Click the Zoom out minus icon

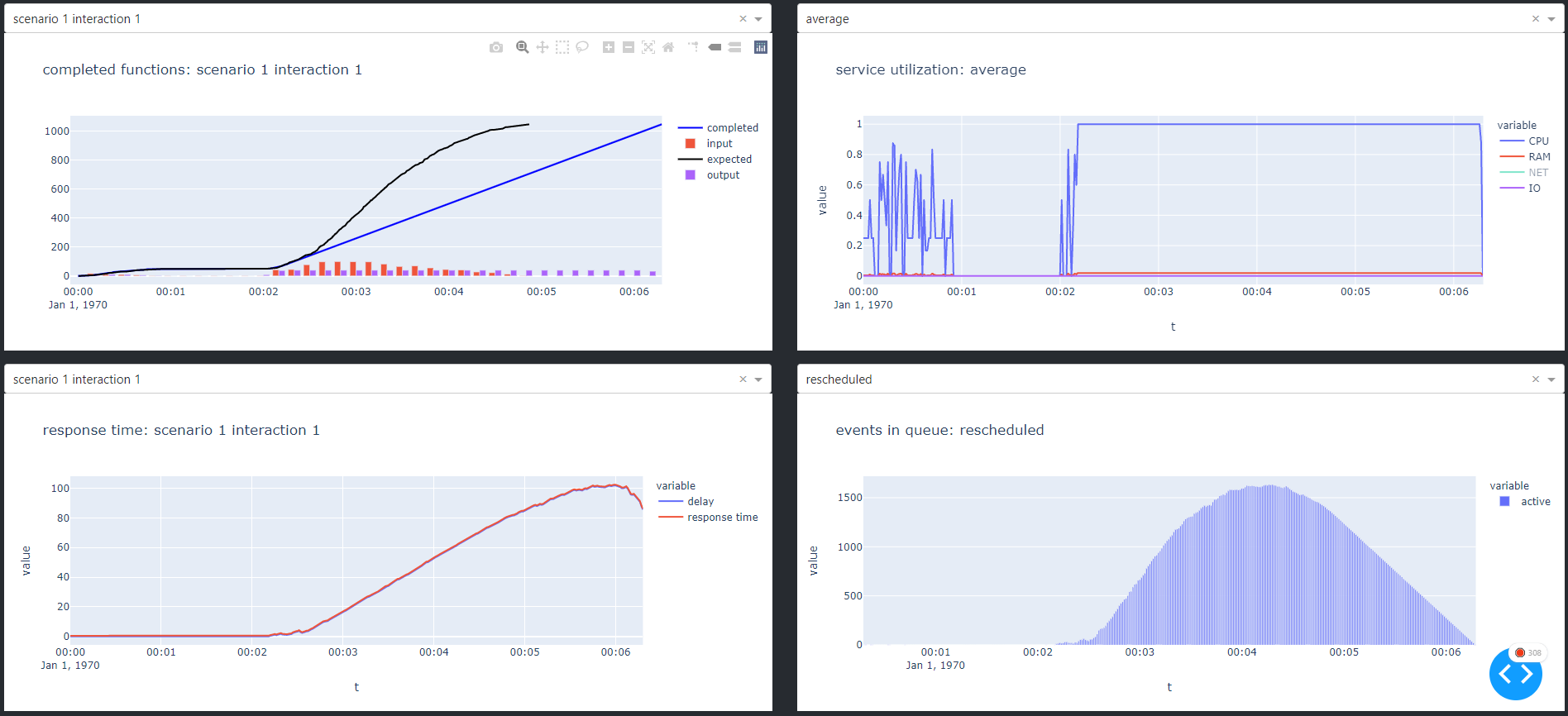(629, 47)
